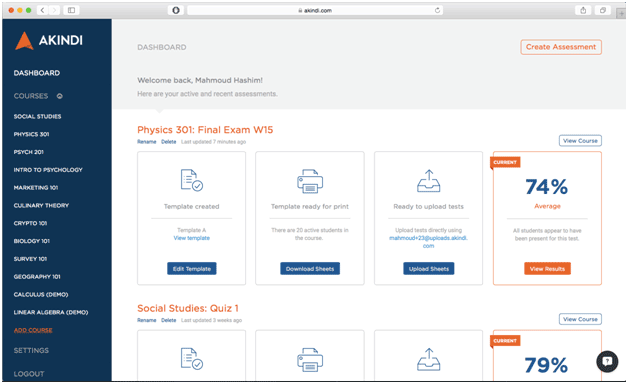Open Settings in the sidebar

click(x=31, y=350)
